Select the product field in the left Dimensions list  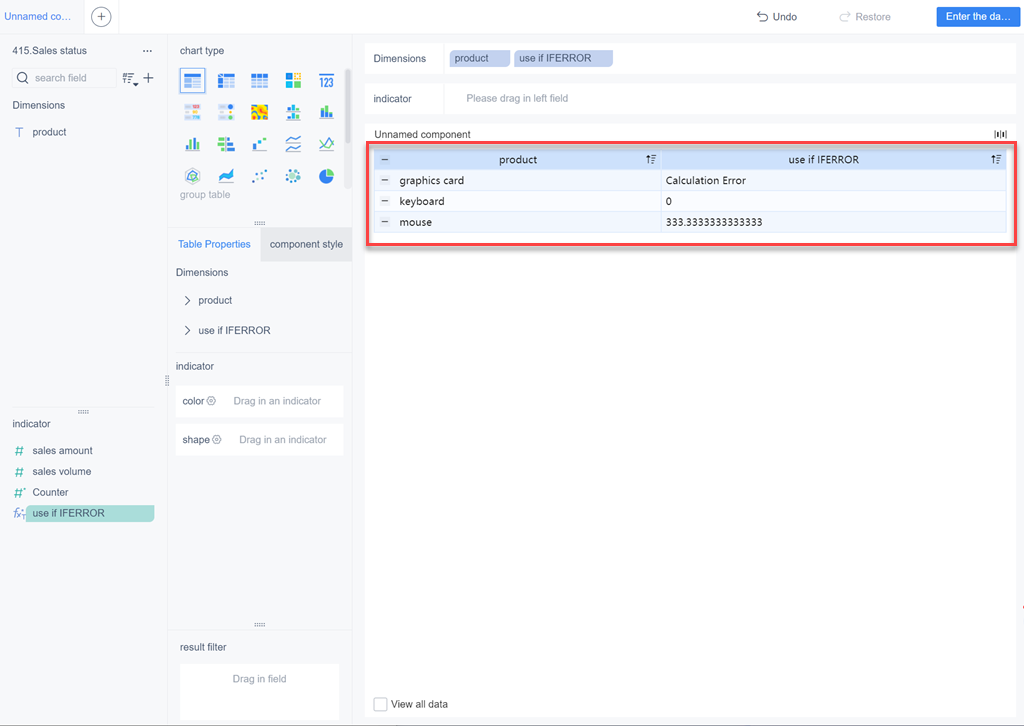point(50,132)
